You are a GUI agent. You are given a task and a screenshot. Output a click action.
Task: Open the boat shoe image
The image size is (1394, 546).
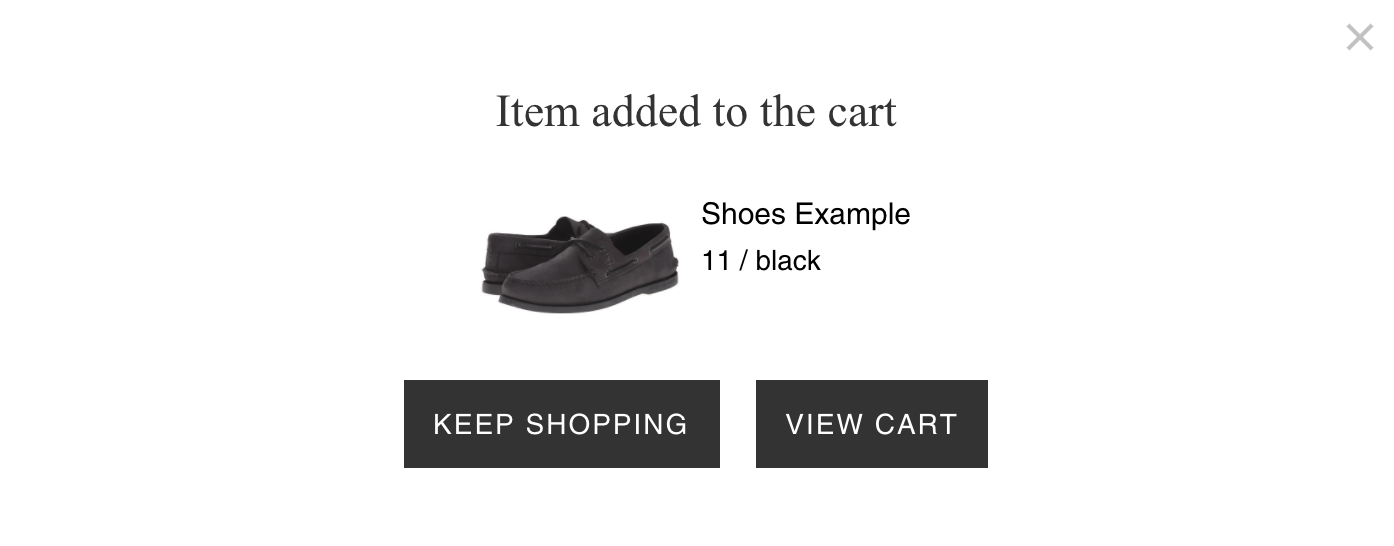580,263
